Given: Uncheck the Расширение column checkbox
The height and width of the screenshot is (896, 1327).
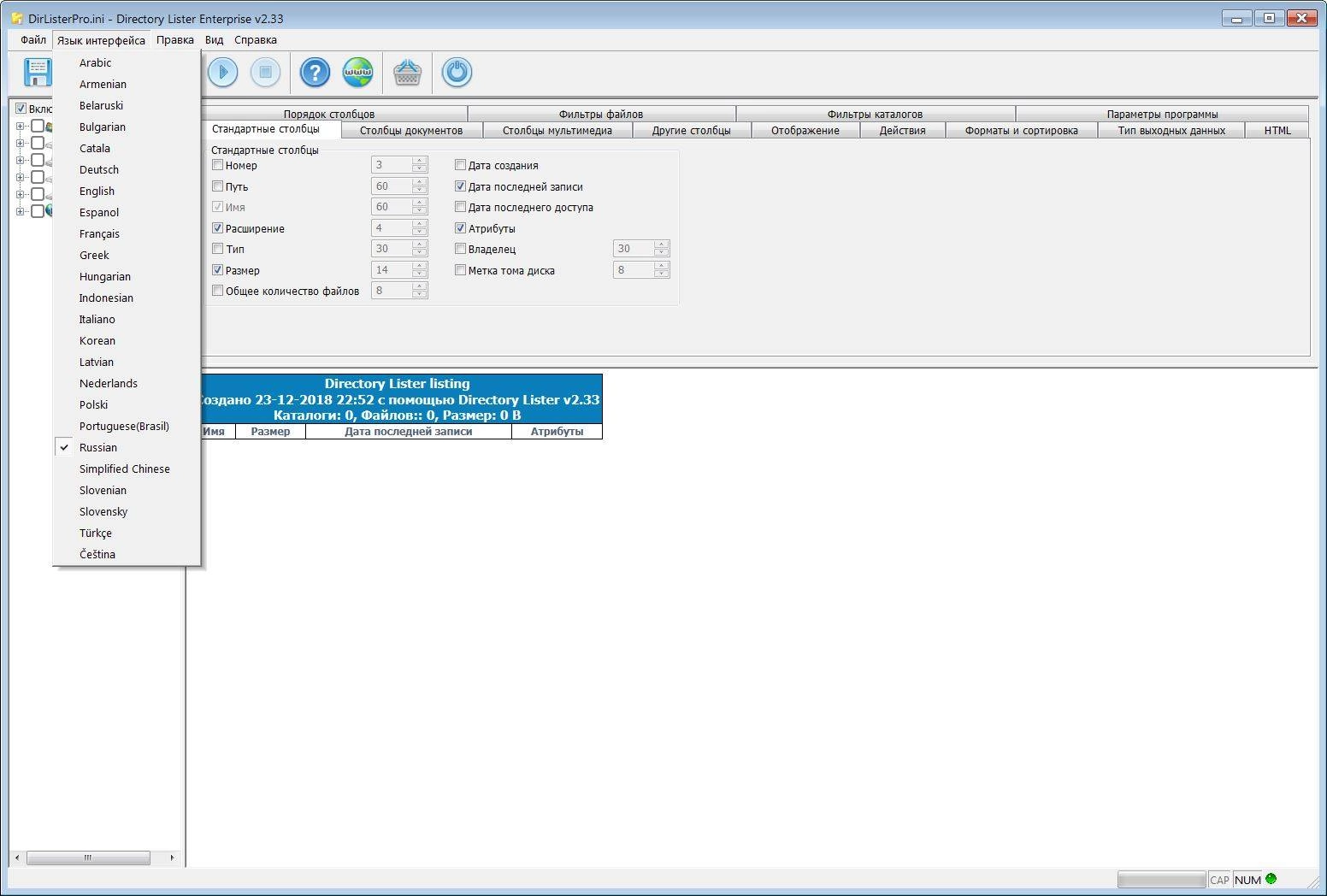Looking at the screenshot, I should click(217, 228).
